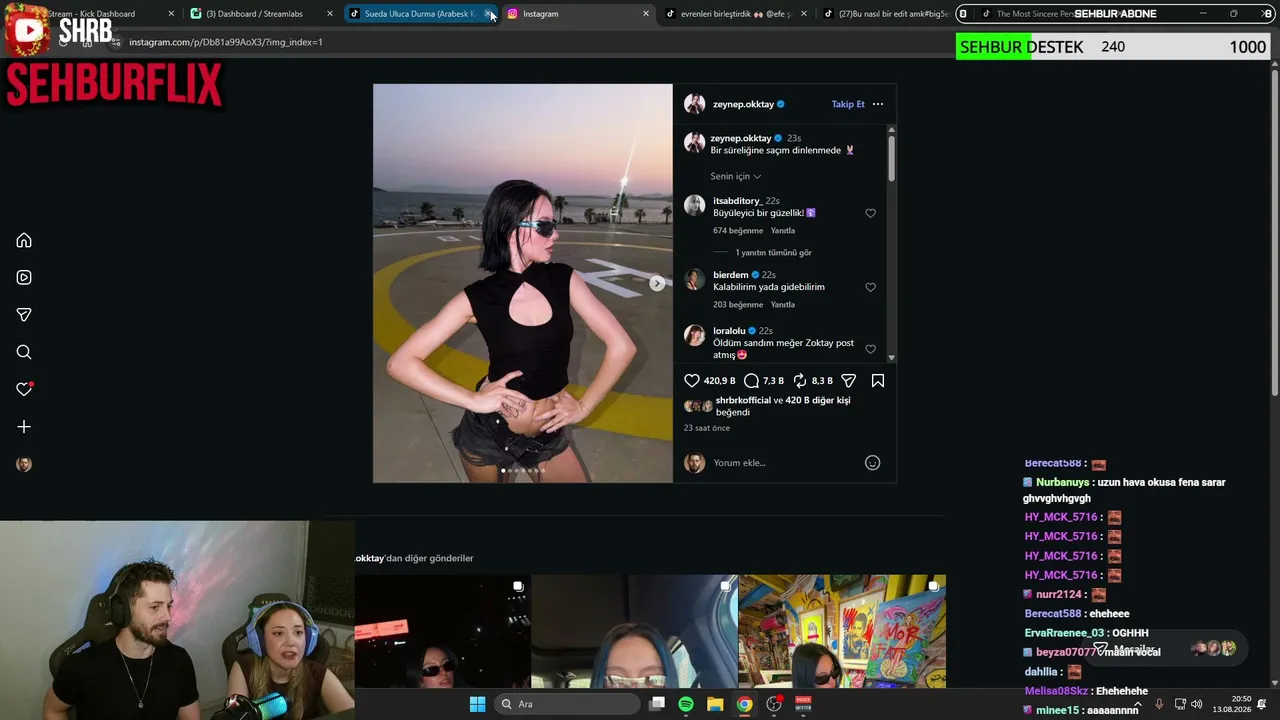
Task: Click the "Yorum ekle..." comment field
Action: click(x=785, y=463)
